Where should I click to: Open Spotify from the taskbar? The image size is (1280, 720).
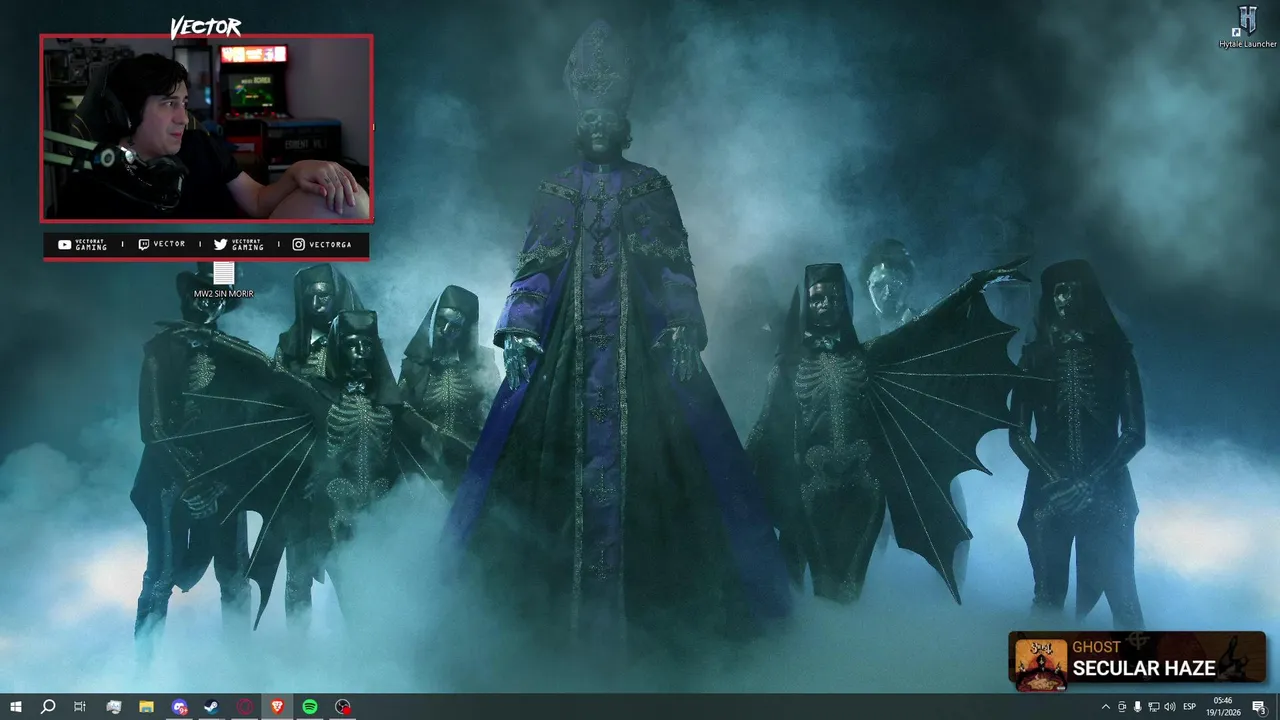pyautogui.click(x=310, y=707)
